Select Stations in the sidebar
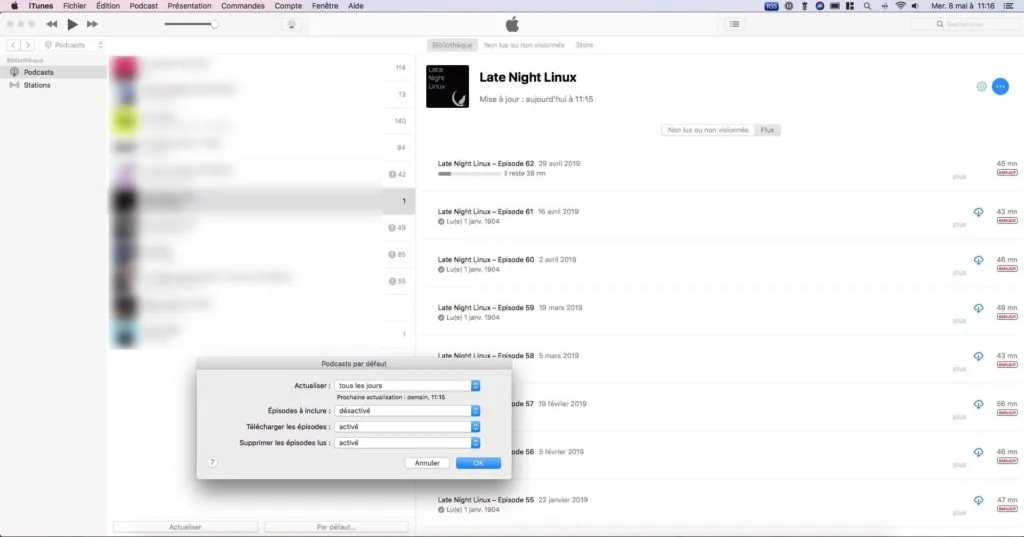Screen dimensions: 1024x537 click(x=54, y=85)
